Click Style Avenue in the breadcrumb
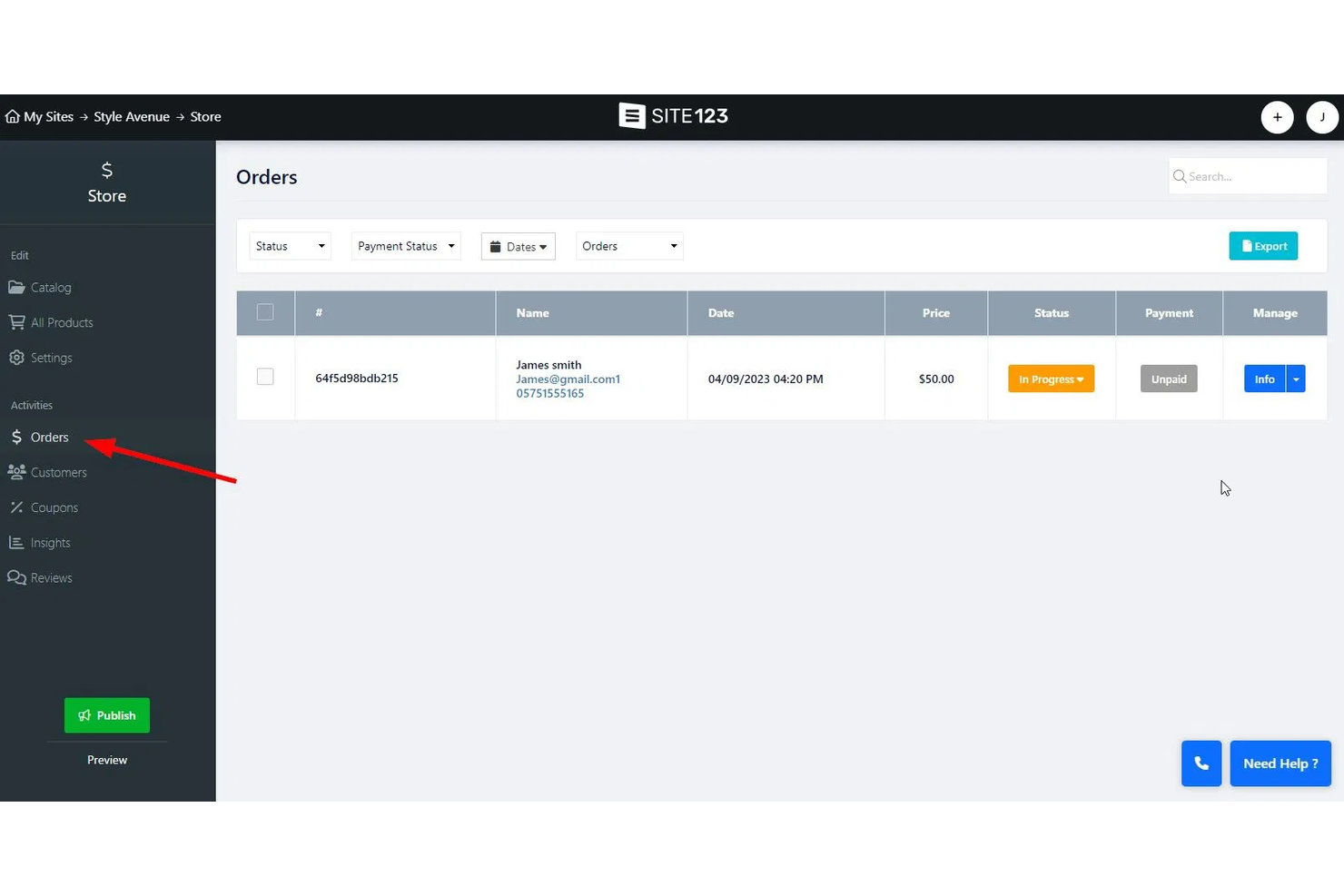Viewport: 1344px width, 896px height. point(132,116)
